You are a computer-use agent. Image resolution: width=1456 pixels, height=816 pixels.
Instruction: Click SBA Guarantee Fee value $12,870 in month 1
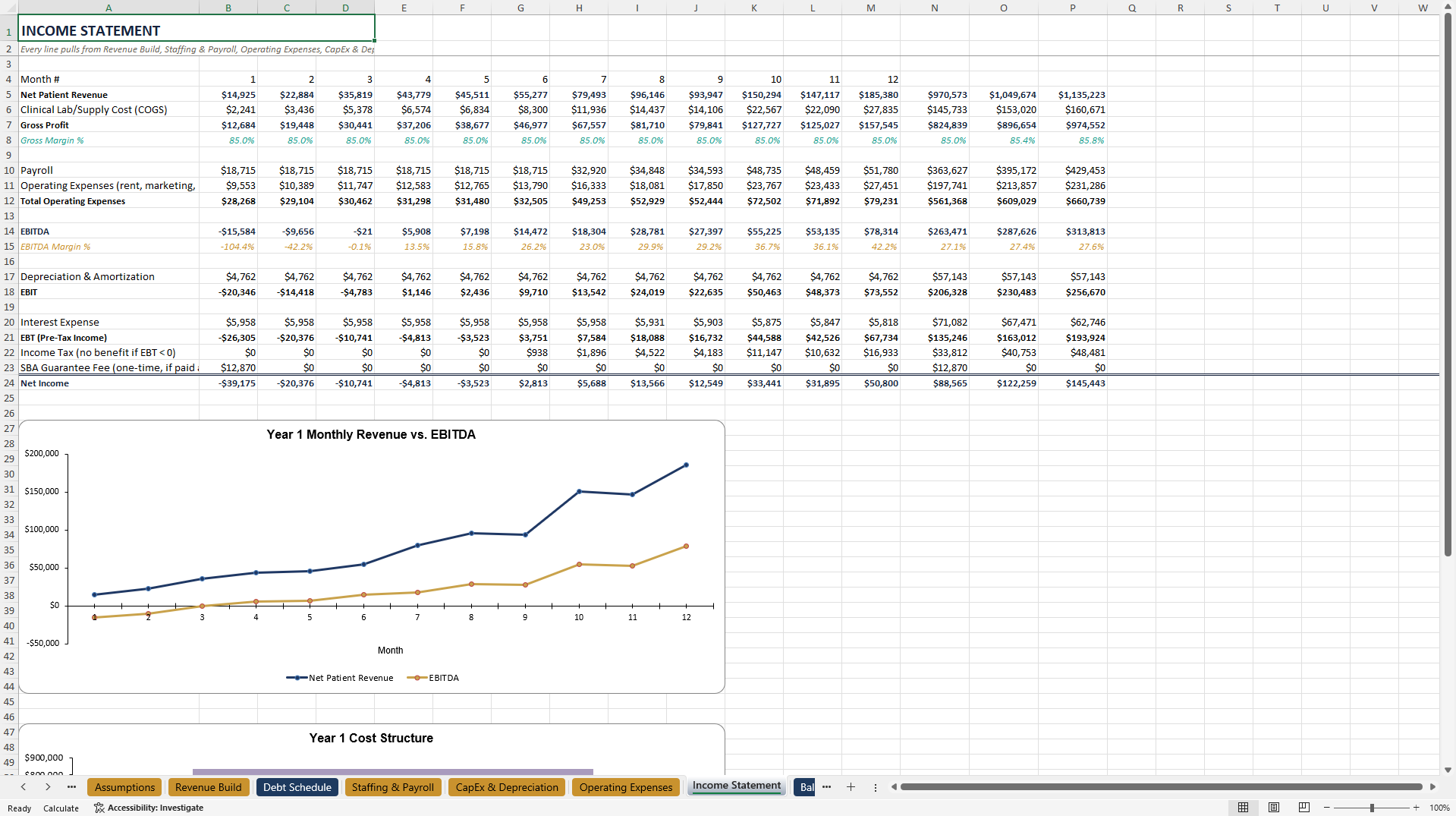pos(228,367)
